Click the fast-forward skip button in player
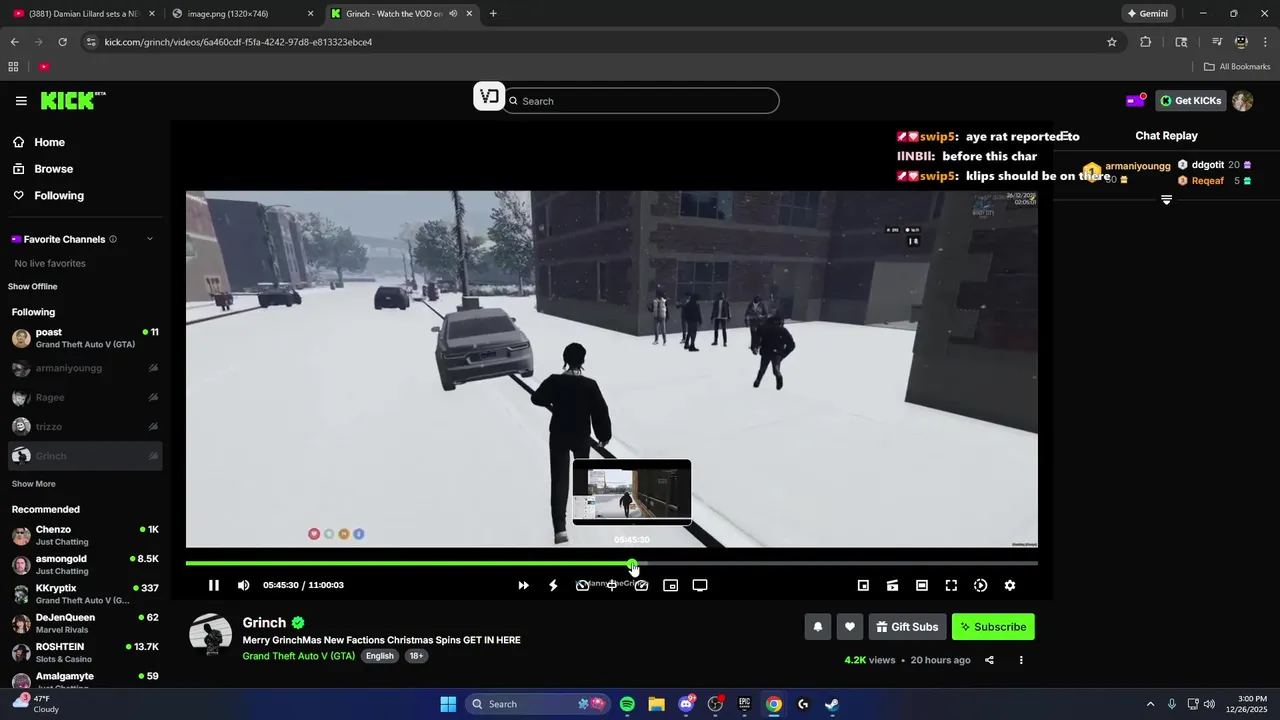 pos(523,585)
